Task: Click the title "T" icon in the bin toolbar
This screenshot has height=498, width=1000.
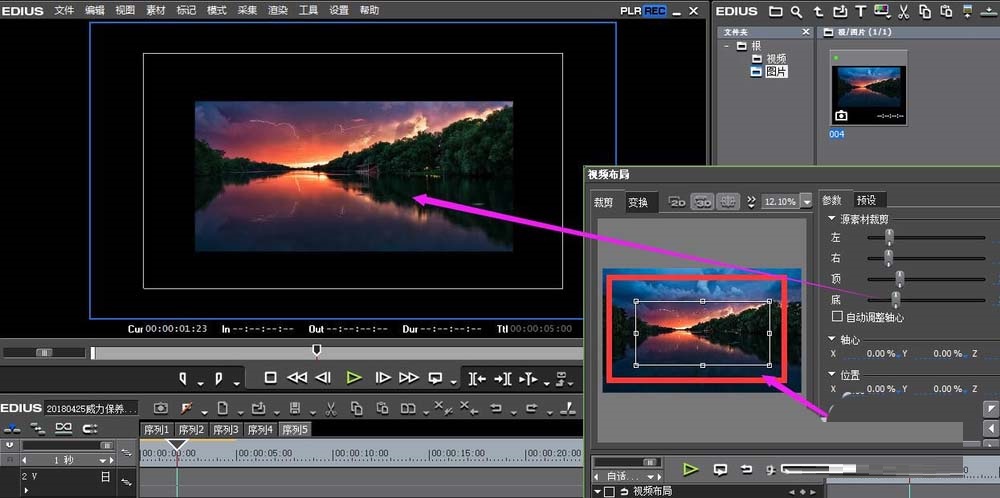Action: pyautogui.click(x=859, y=12)
